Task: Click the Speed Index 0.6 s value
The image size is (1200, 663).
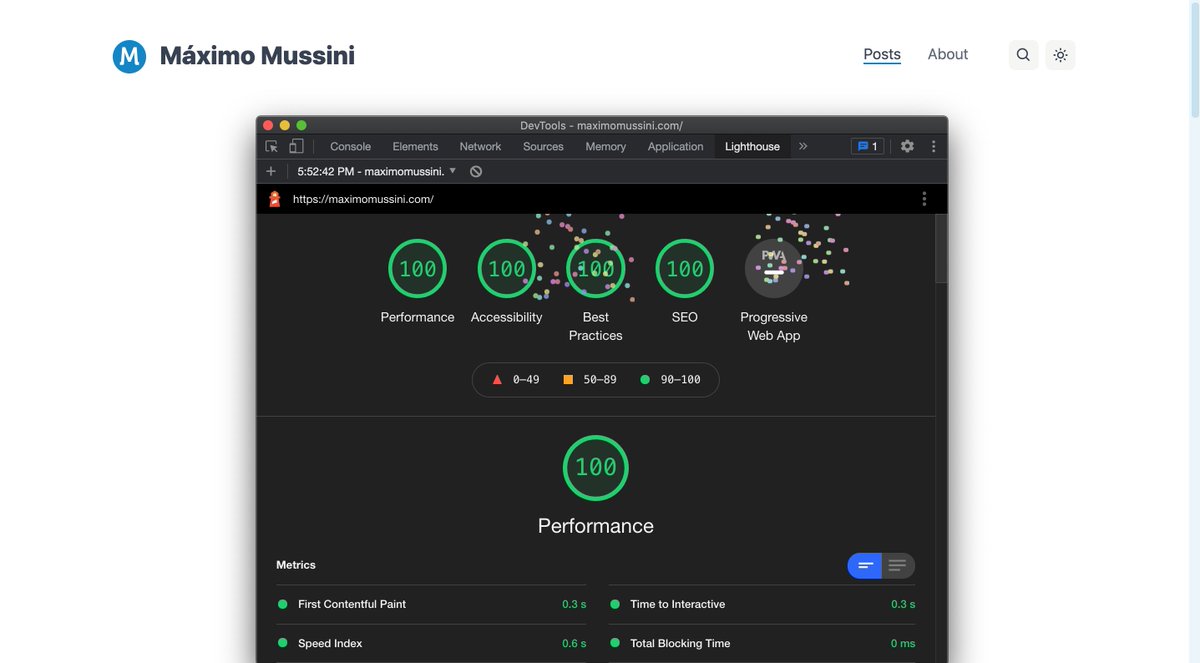Action: [574, 643]
